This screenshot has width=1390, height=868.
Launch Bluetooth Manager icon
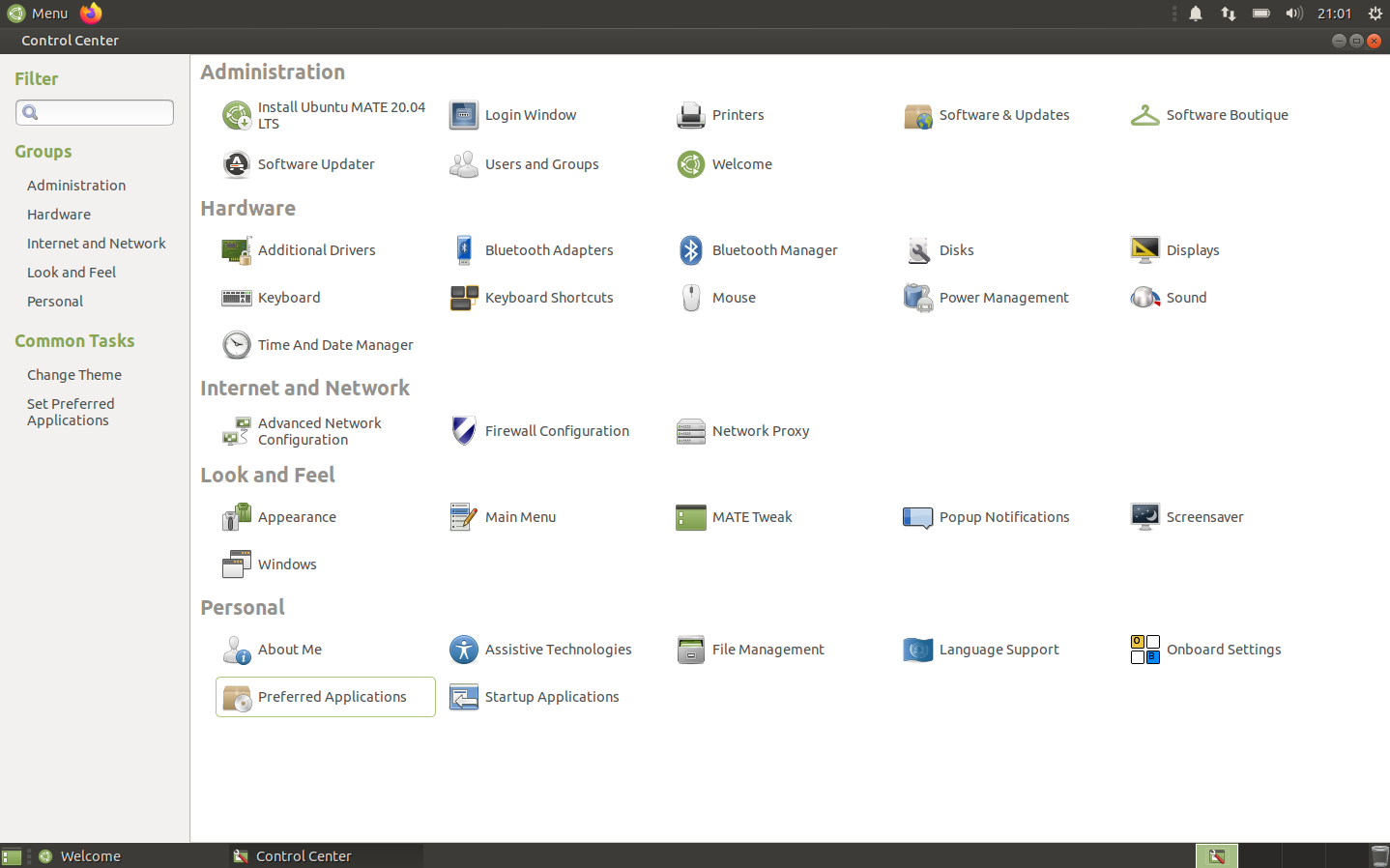(x=691, y=250)
